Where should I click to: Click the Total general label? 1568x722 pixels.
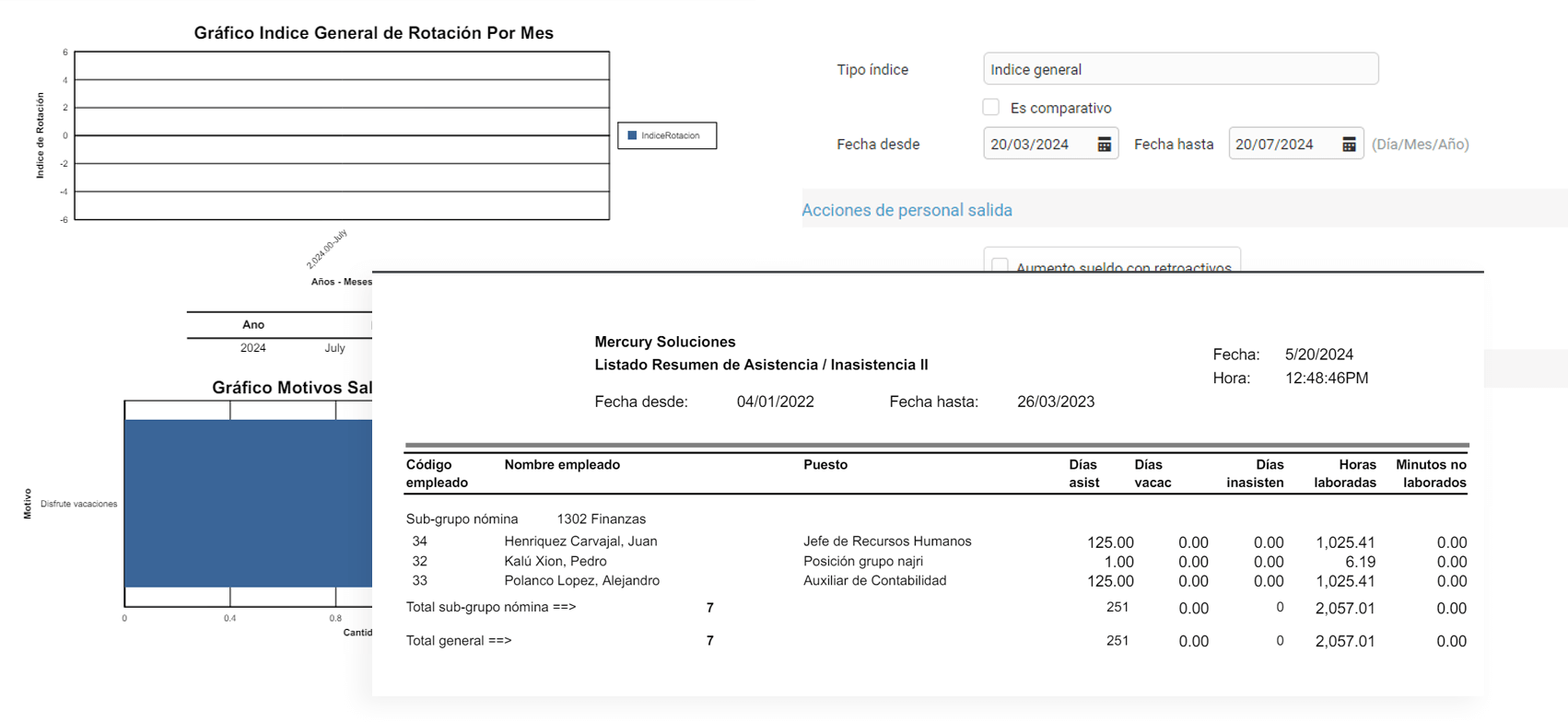(x=459, y=641)
